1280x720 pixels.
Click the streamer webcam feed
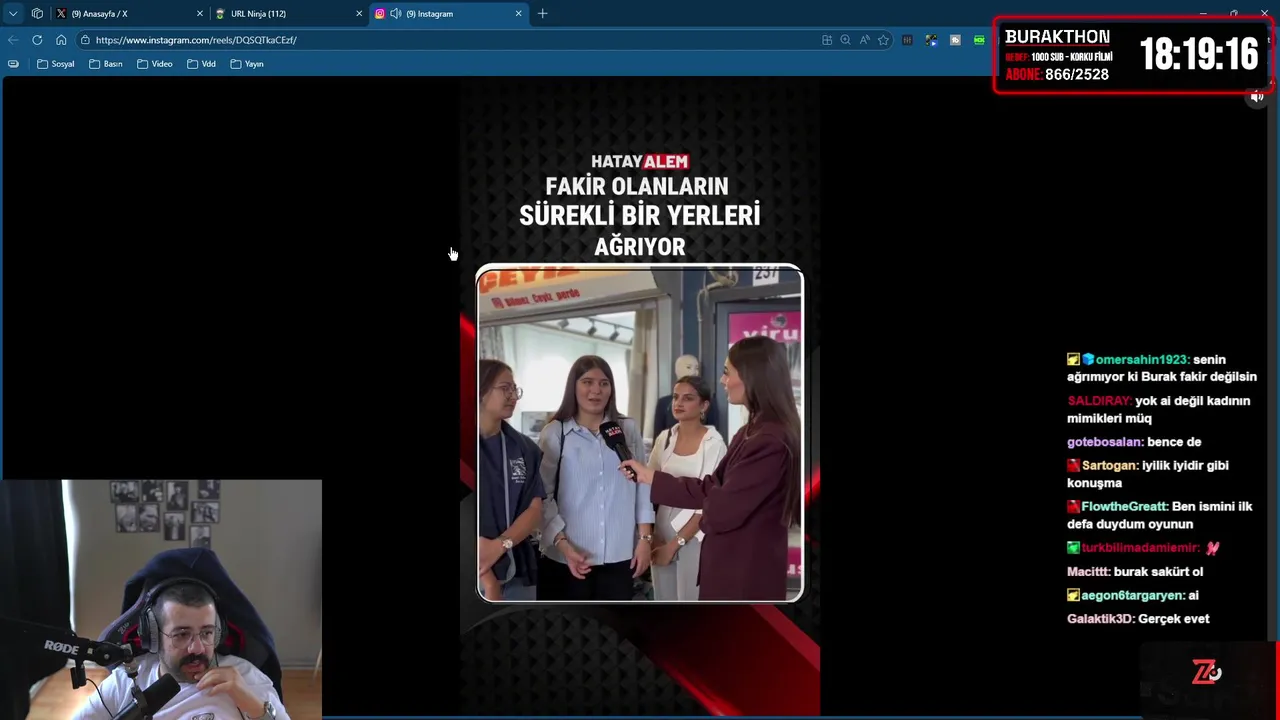point(161,599)
